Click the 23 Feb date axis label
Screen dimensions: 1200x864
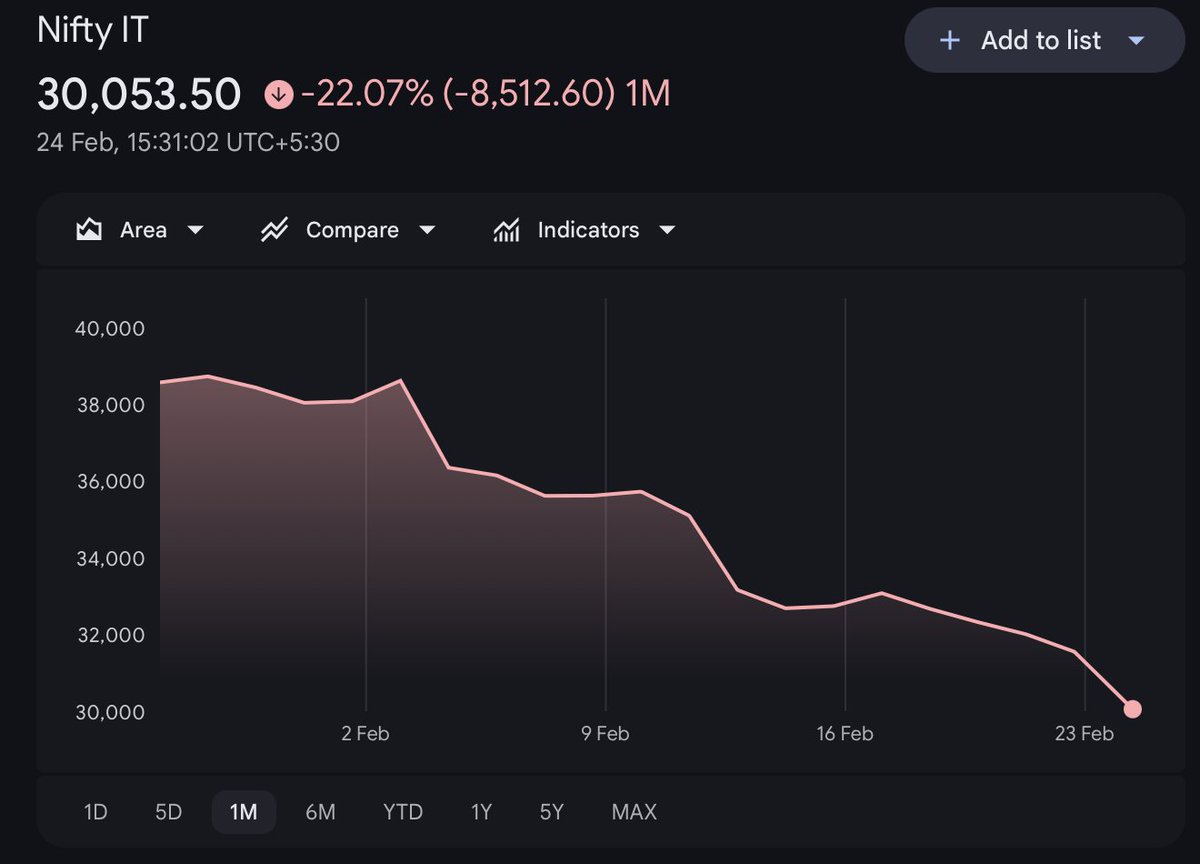tap(1084, 734)
